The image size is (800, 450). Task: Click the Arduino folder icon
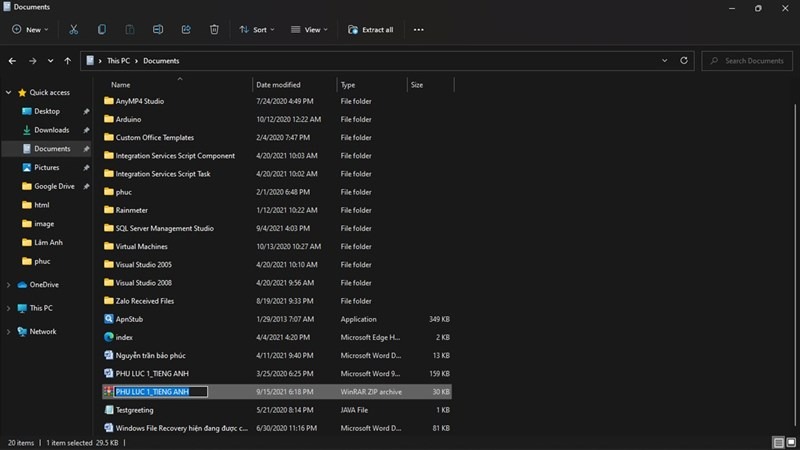click(109, 119)
